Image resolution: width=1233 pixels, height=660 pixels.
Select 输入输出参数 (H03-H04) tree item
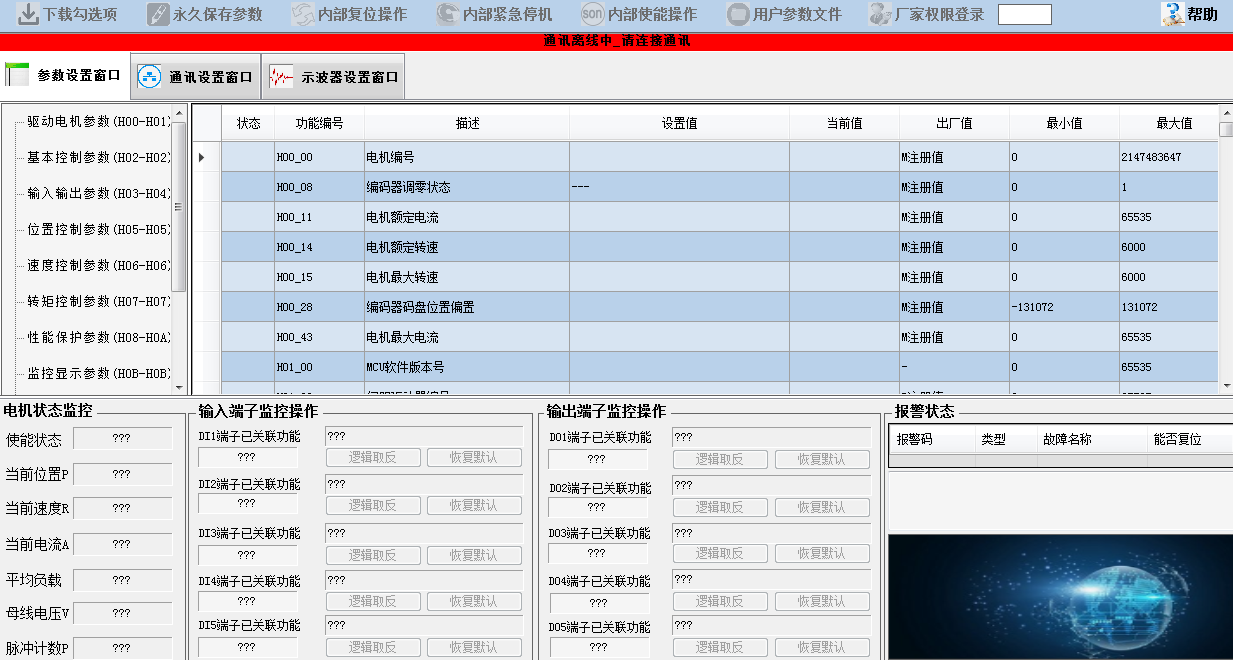tap(99, 193)
